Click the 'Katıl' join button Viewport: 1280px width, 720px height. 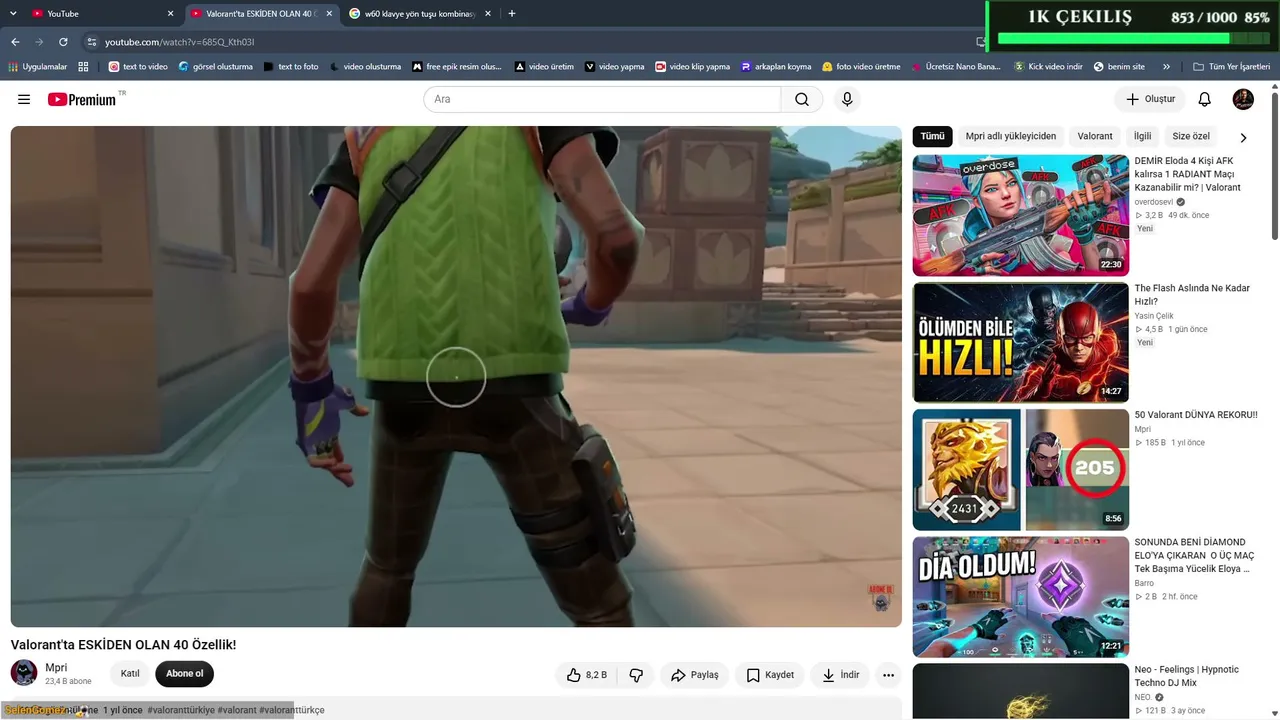click(130, 674)
